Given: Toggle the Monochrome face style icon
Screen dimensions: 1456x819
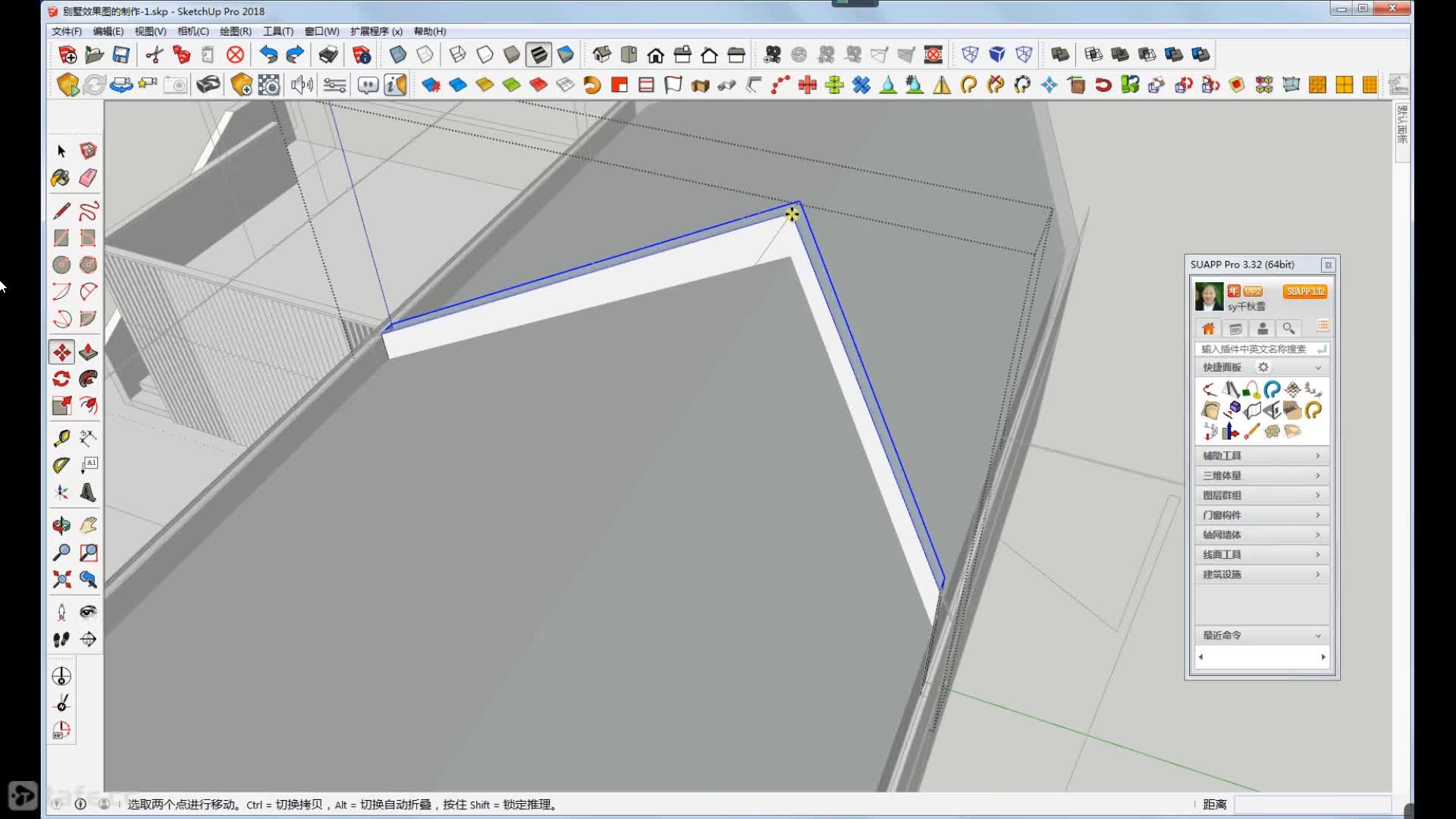Looking at the screenshot, I should point(566,55).
